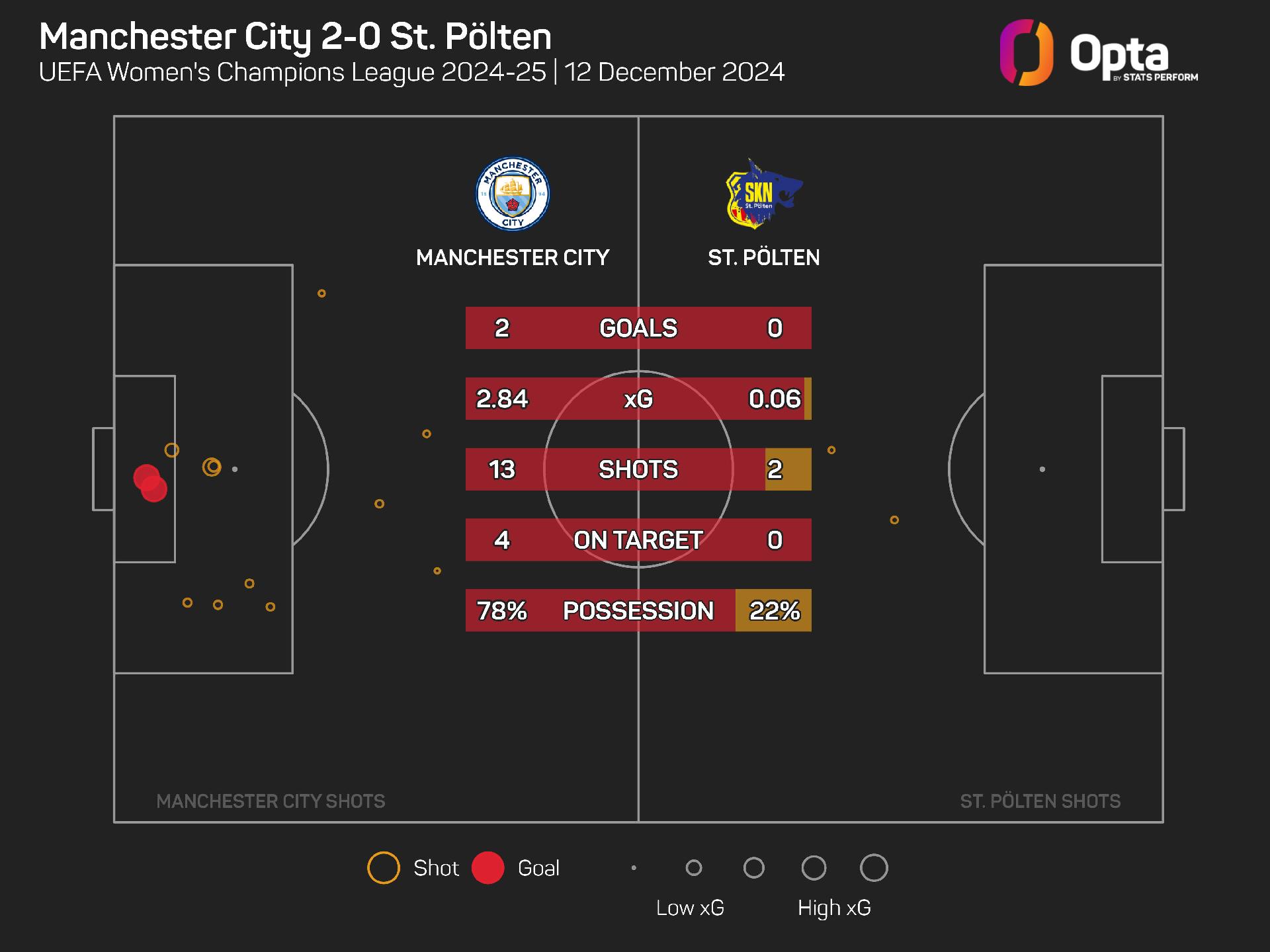Click the 22% possession segment
This screenshot has width=1270, height=952.
773,610
